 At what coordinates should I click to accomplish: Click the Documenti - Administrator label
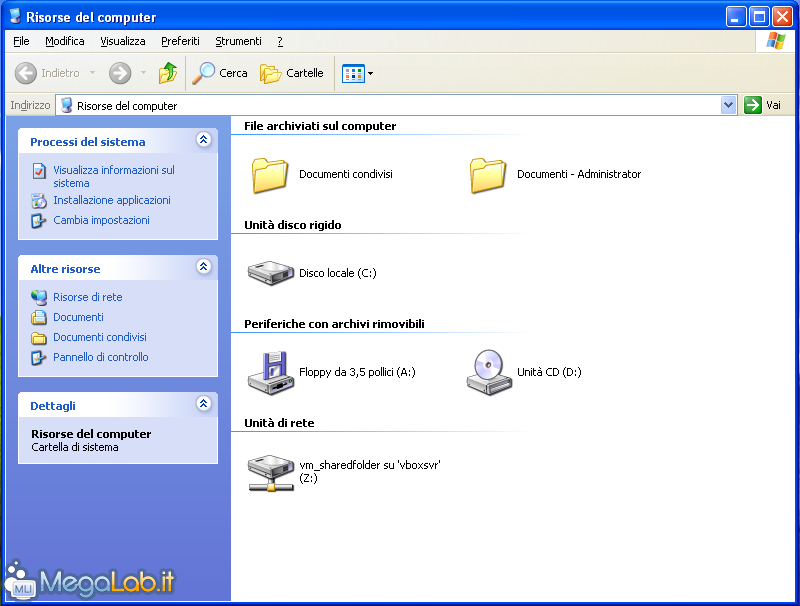(579, 174)
